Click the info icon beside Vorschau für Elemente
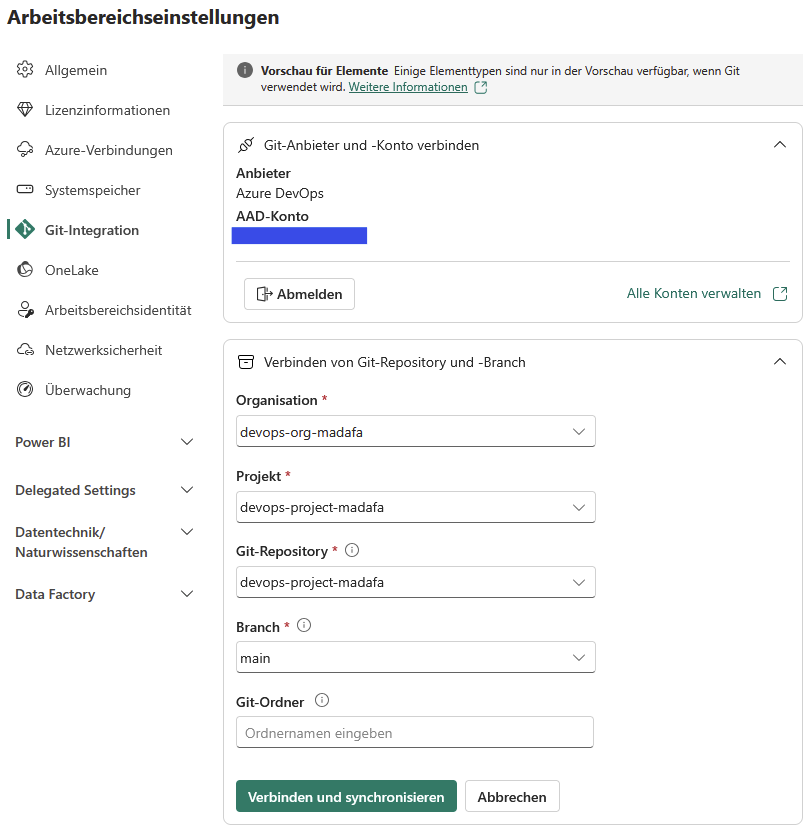This screenshot has width=812, height=832. click(x=245, y=70)
